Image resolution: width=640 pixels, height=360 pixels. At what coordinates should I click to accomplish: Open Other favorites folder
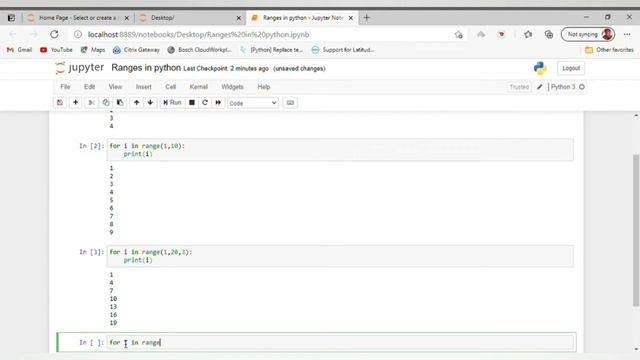pyautogui.click(x=609, y=50)
